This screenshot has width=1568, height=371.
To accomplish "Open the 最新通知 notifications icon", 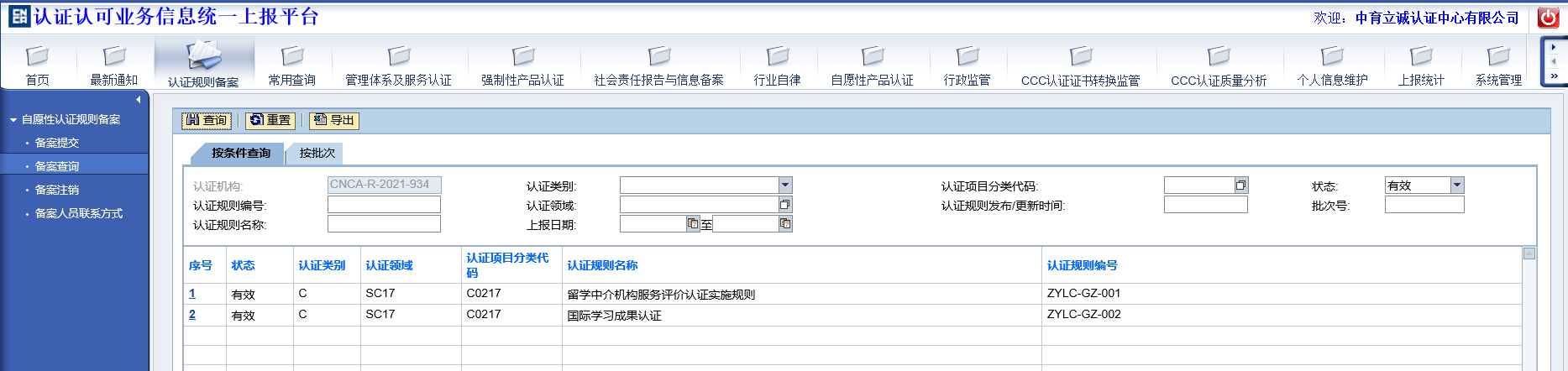I will pyautogui.click(x=113, y=57).
